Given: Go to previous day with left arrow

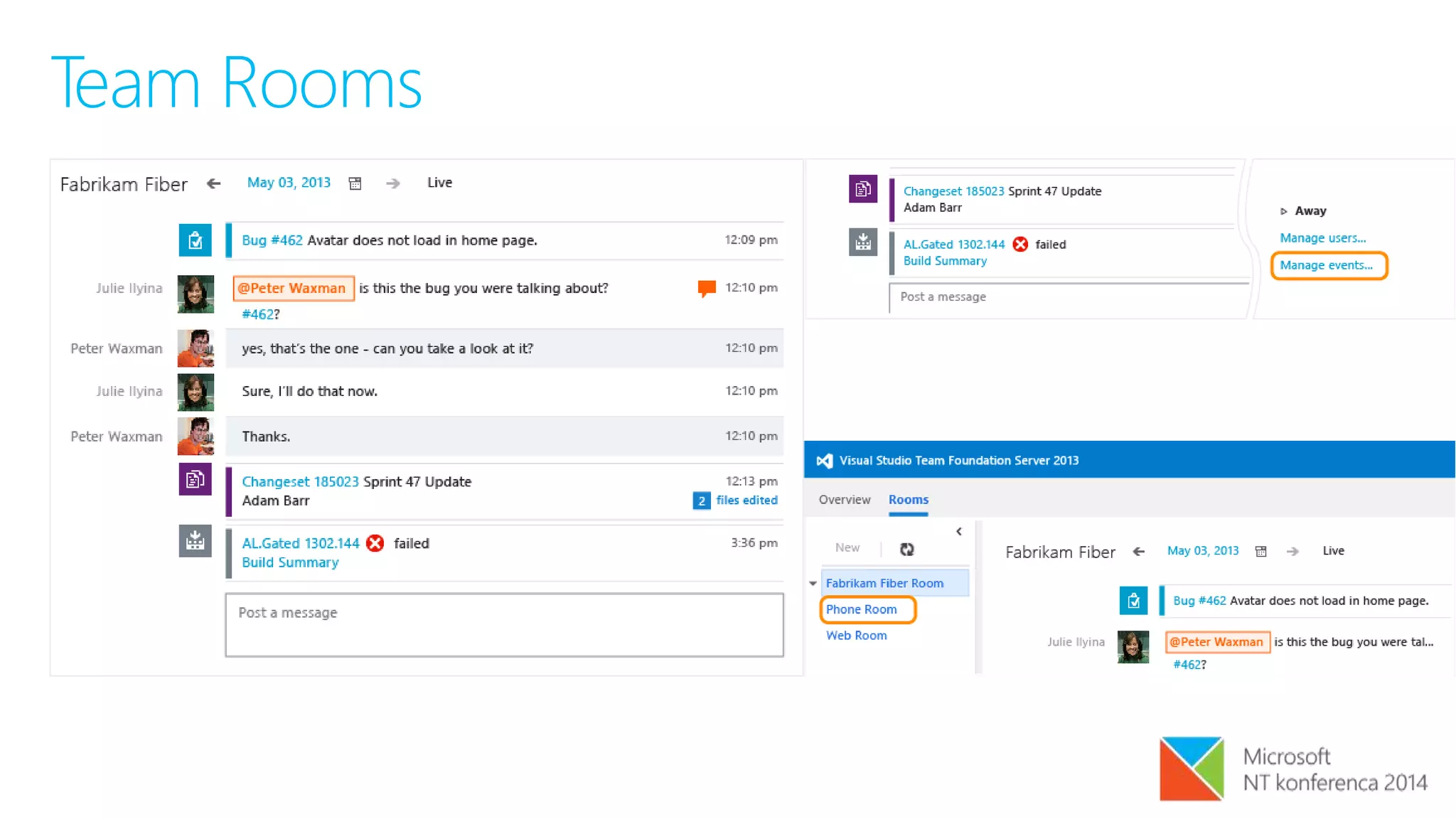Looking at the screenshot, I should (213, 183).
